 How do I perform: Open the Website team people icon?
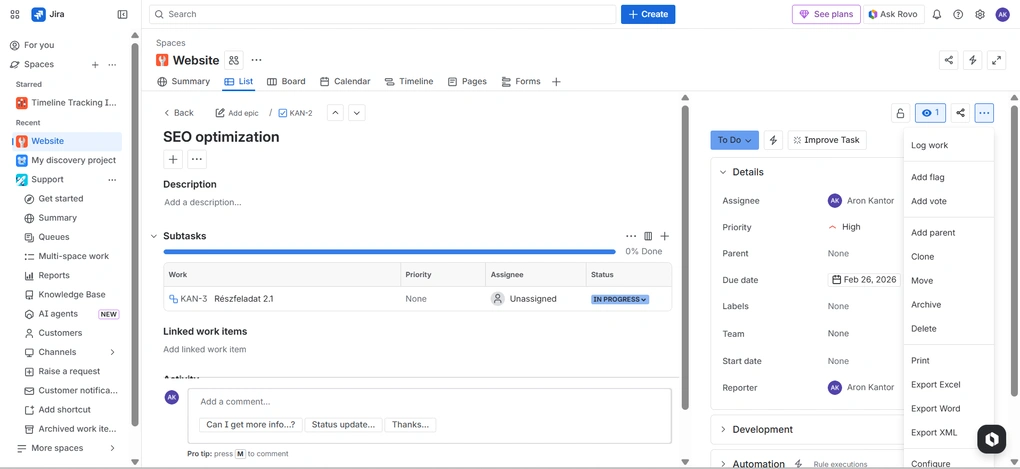pyautogui.click(x=234, y=60)
